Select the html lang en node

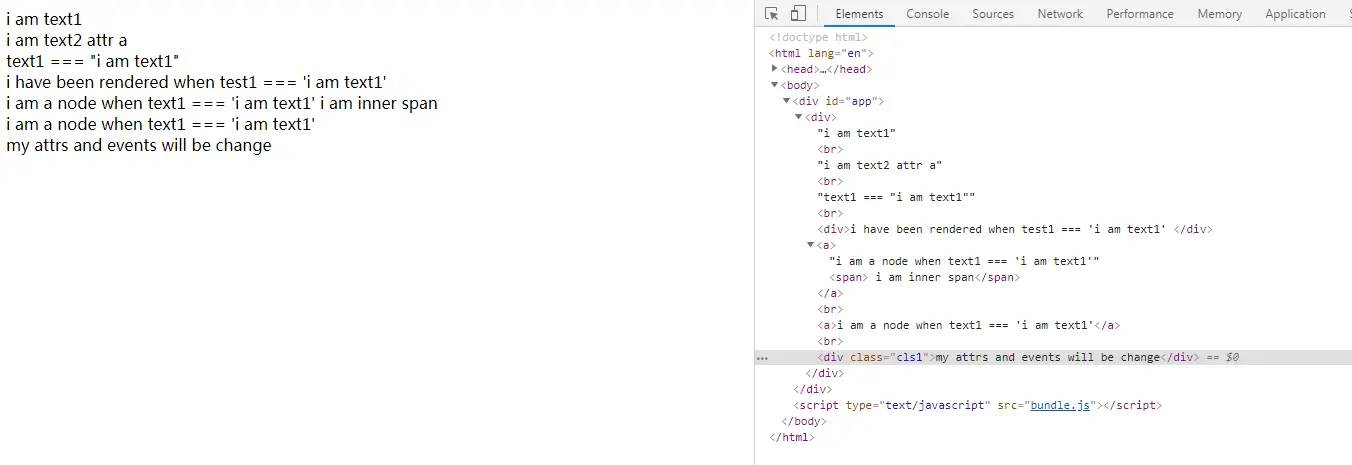coord(821,53)
